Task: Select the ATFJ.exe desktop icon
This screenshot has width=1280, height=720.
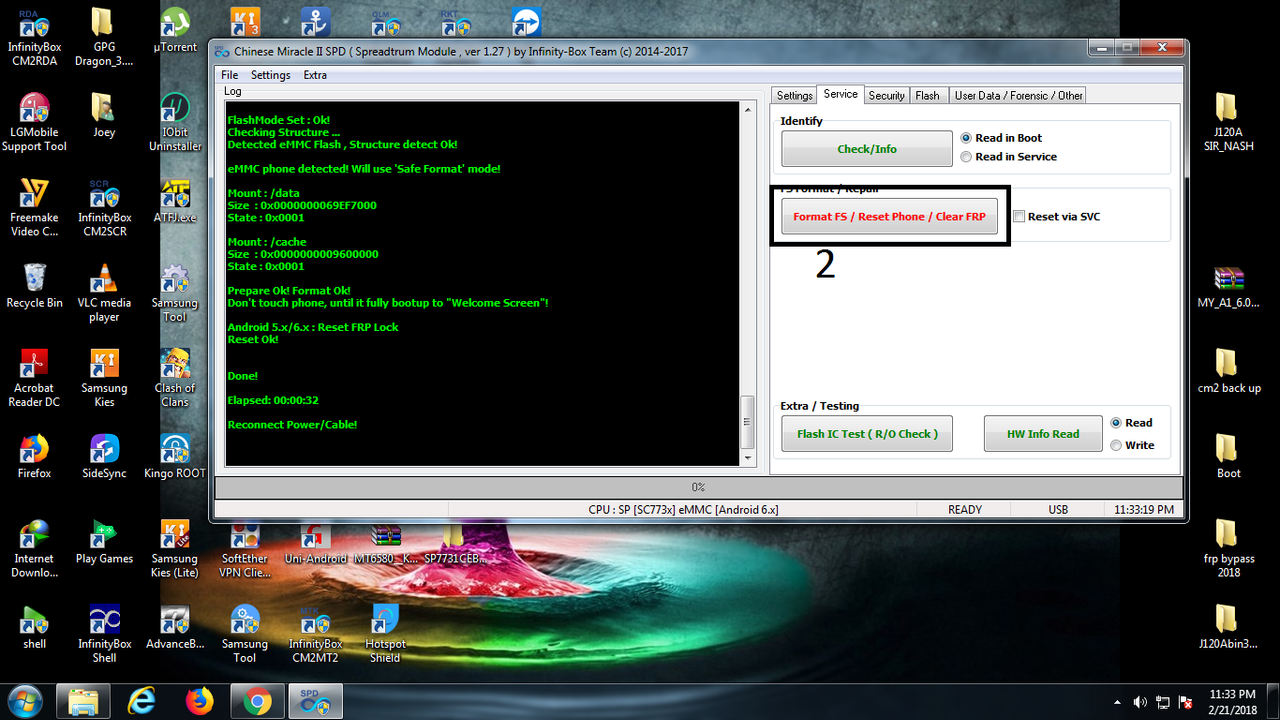Action: click(175, 200)
